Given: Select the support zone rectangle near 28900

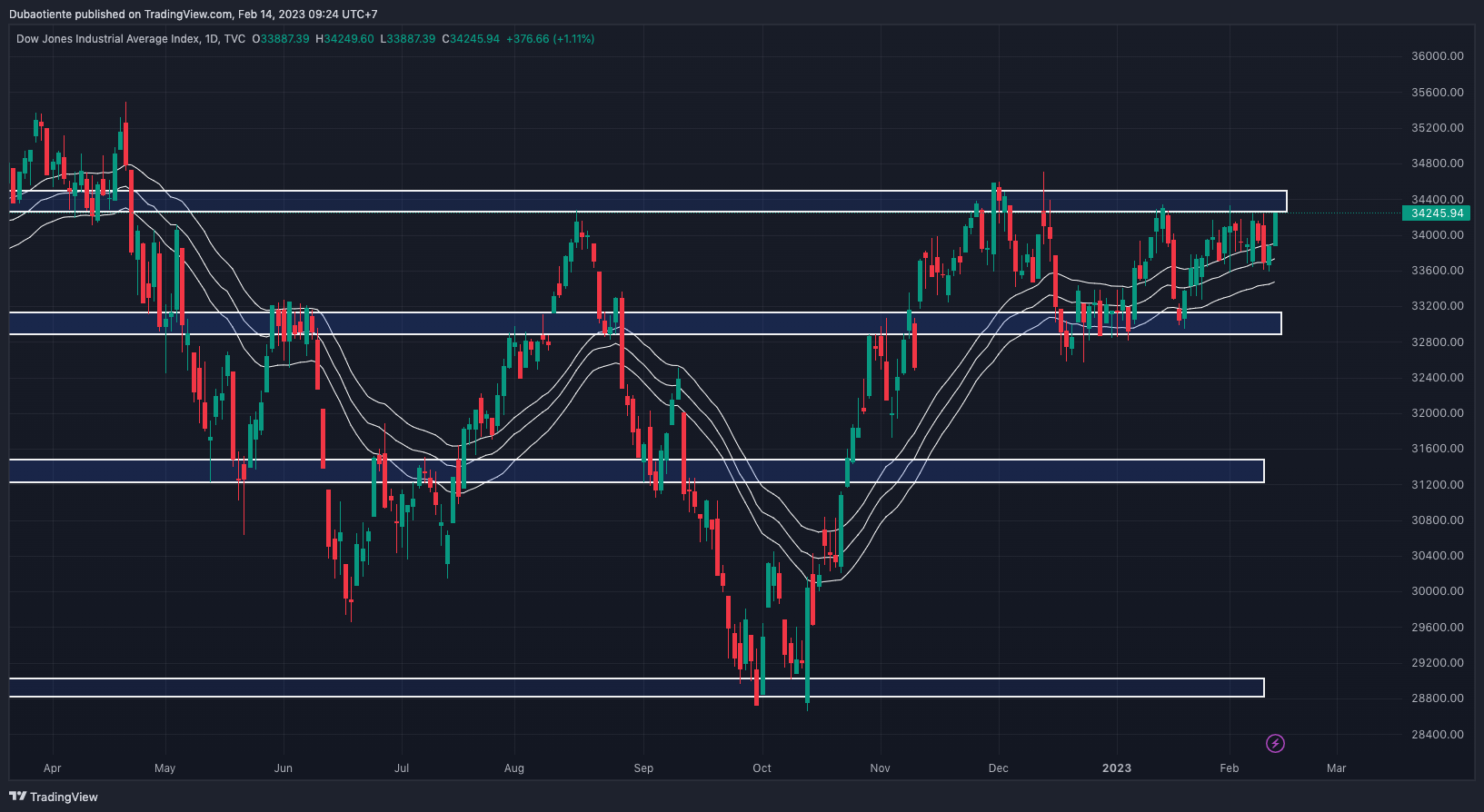Looking at the screenshot, I should click(636, 688).
